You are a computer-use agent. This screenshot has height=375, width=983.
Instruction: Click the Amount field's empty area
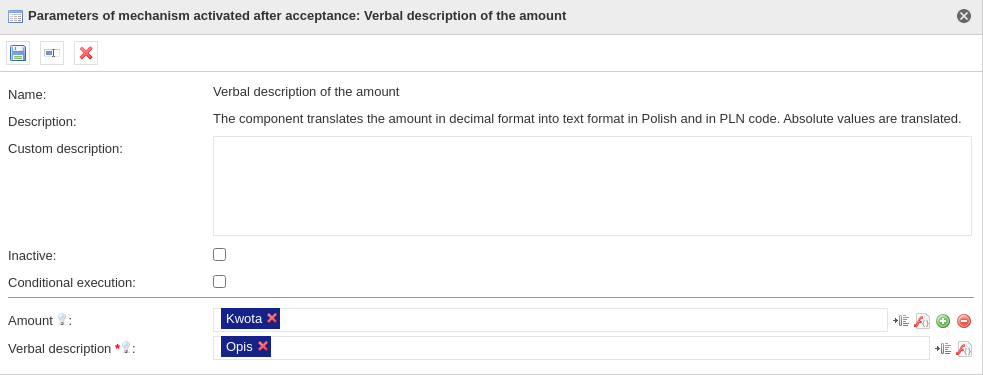coord(583,320)
